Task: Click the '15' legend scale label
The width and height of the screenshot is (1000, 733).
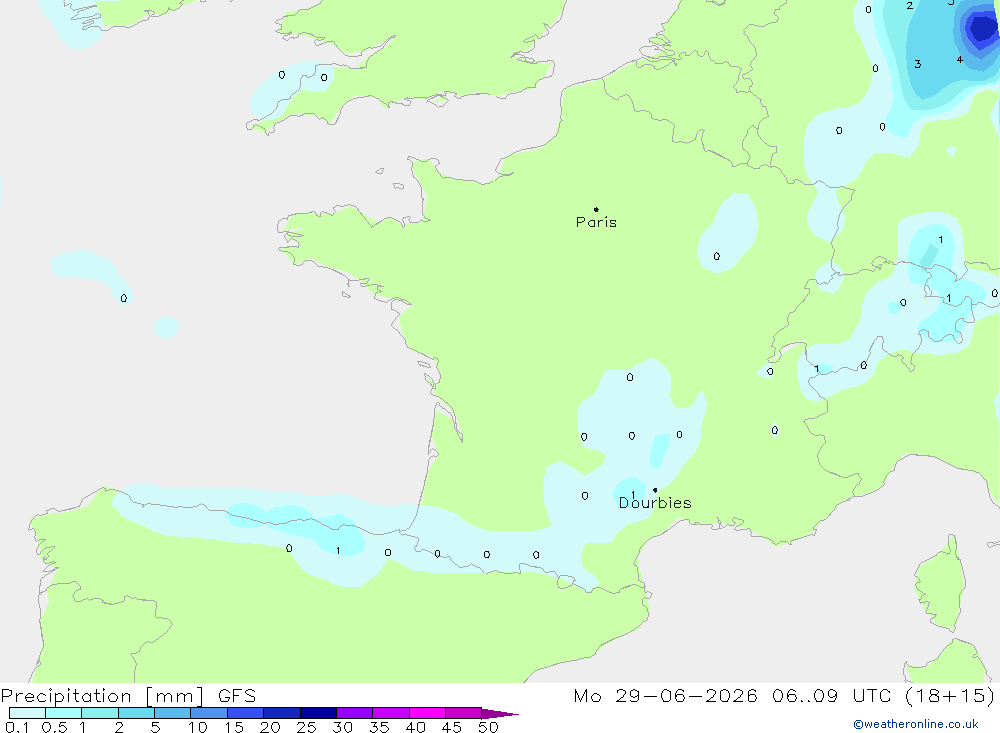Action: point(234,727)
